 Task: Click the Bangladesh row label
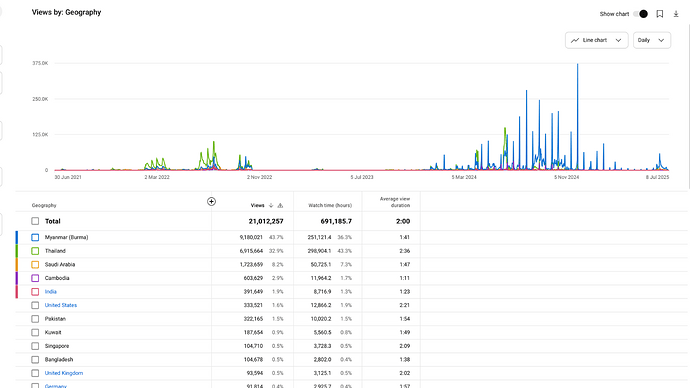tap(59, 360)
